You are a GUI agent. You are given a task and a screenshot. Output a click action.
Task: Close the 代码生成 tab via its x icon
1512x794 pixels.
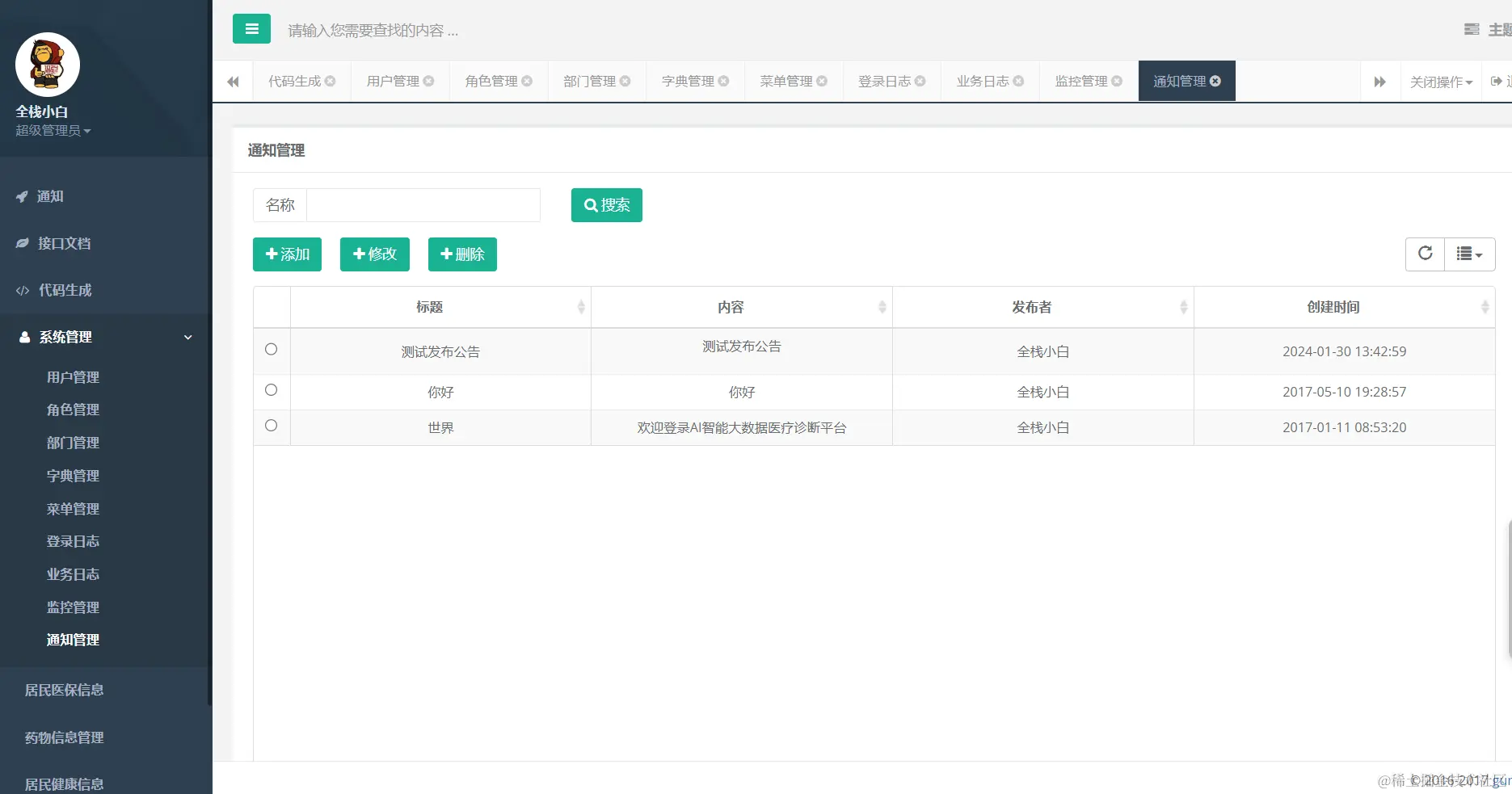(331, 81)
